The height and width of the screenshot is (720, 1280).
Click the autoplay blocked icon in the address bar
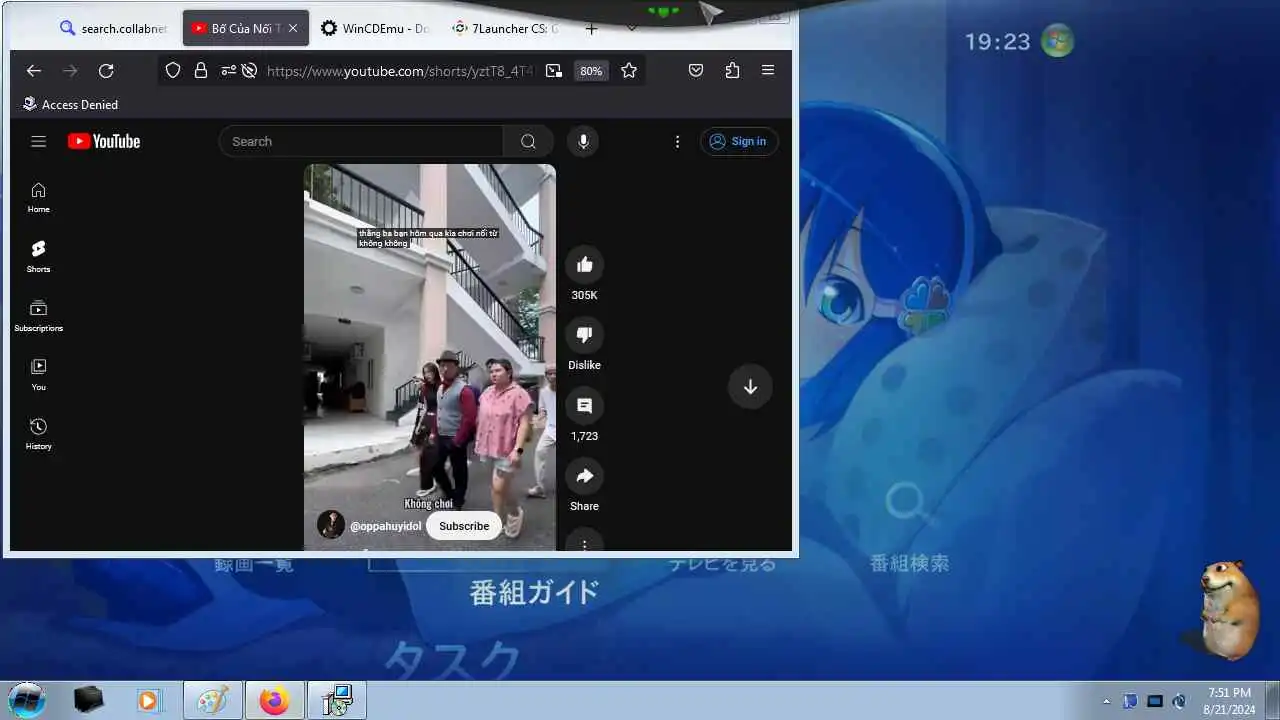(250, 71)
